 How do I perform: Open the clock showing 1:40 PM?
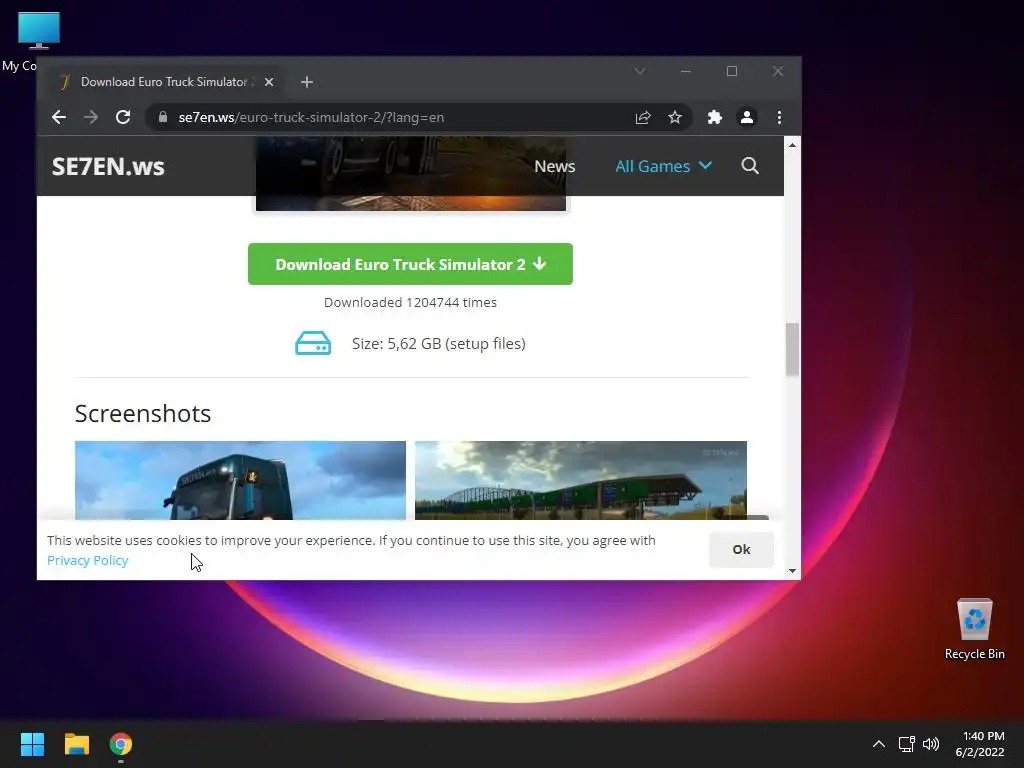[x=980, y=744]
